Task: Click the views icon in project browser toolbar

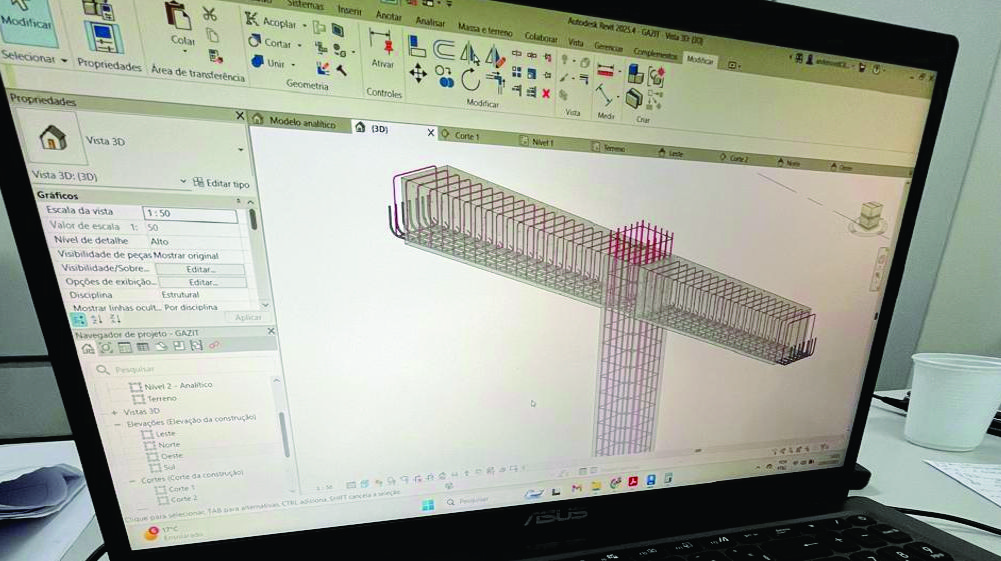Action: click(x=87, y=348)
